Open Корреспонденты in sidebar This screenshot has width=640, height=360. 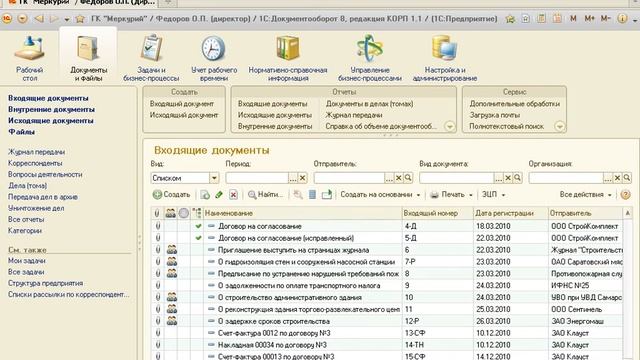(35, 163)
